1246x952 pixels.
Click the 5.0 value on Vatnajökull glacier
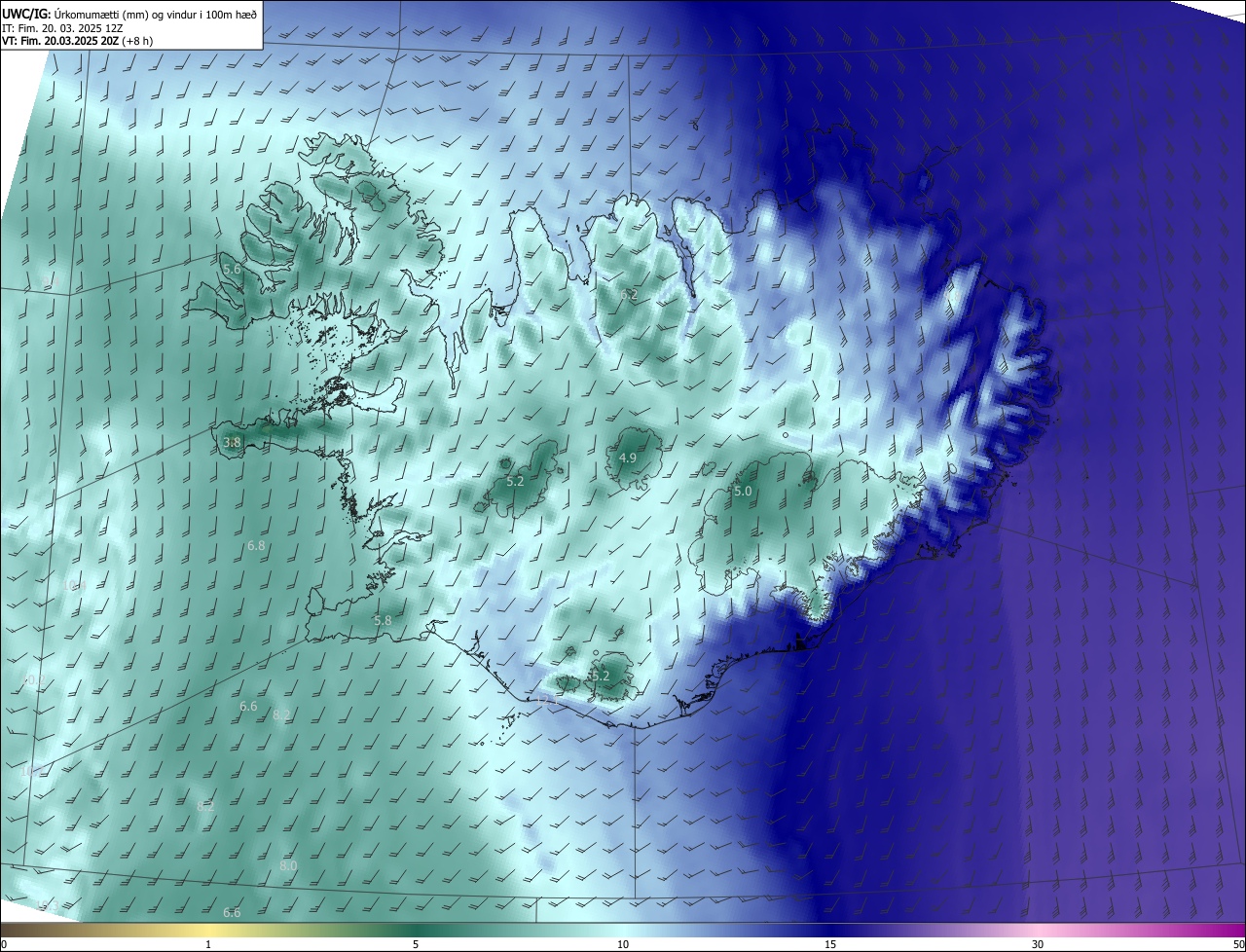point(743,491)
